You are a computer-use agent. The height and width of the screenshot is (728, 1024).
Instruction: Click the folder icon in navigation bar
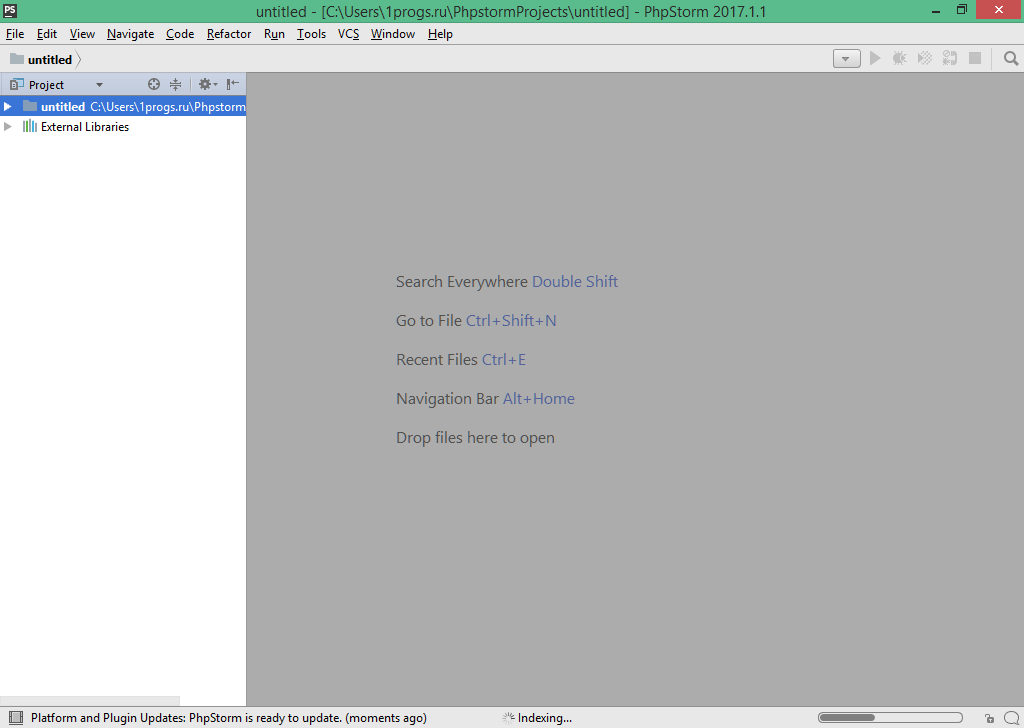[x=17, y=59]
